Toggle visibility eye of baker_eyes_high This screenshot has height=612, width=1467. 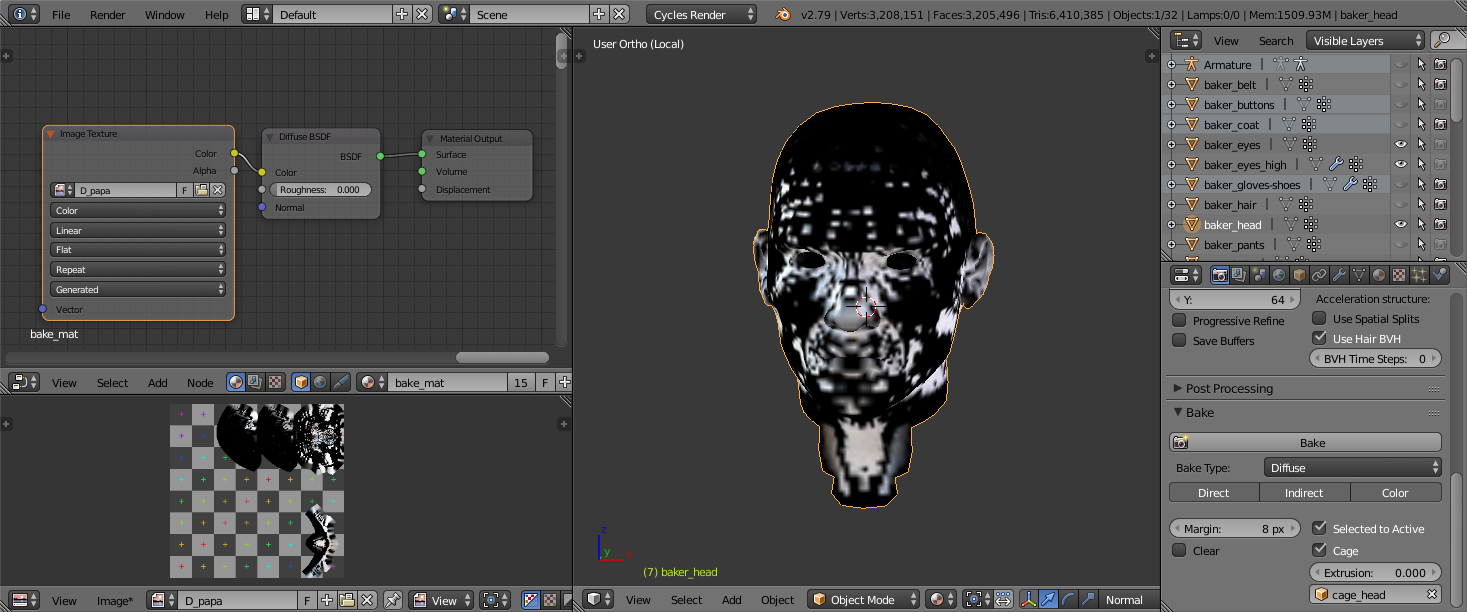pyautogui.click(x=1401, y=165)
